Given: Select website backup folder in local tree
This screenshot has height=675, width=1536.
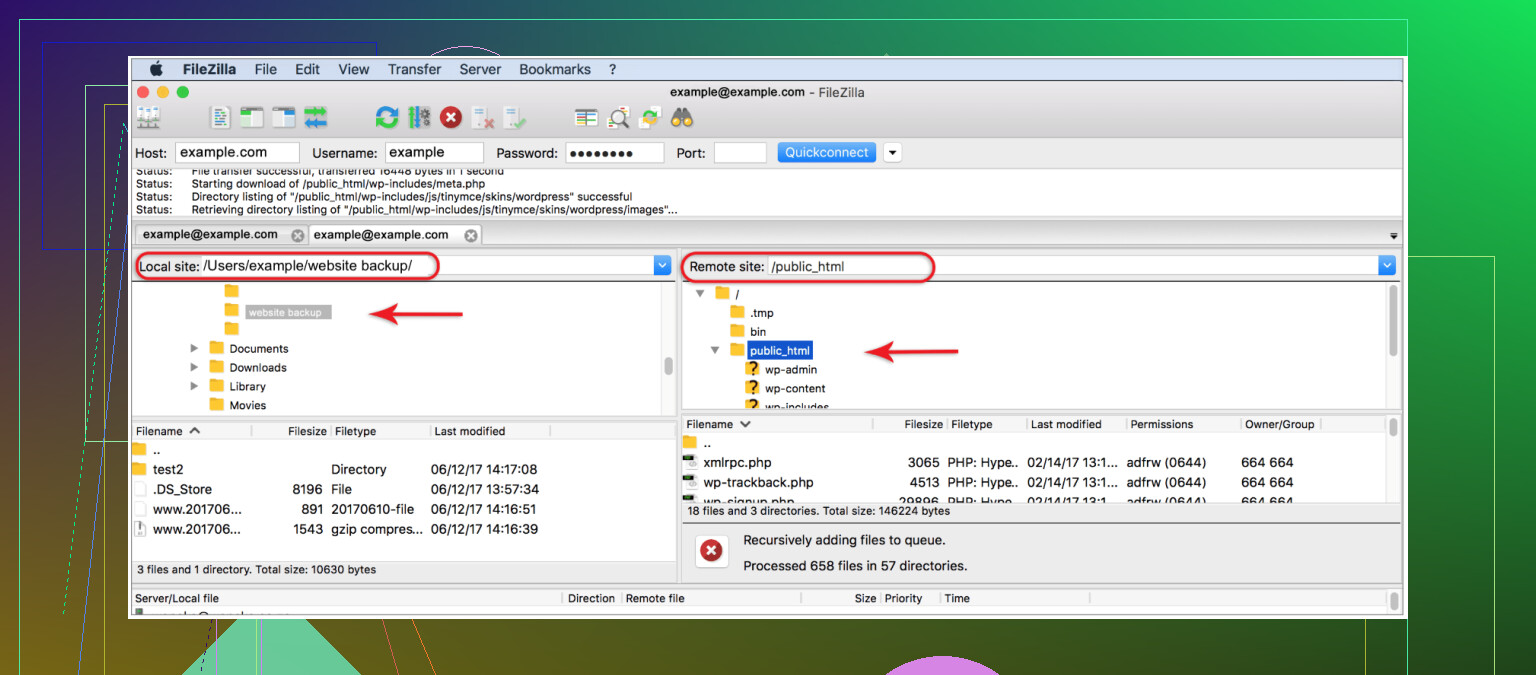Looking at the screenshot, I should pyautogui.click(x=288, y=312).
